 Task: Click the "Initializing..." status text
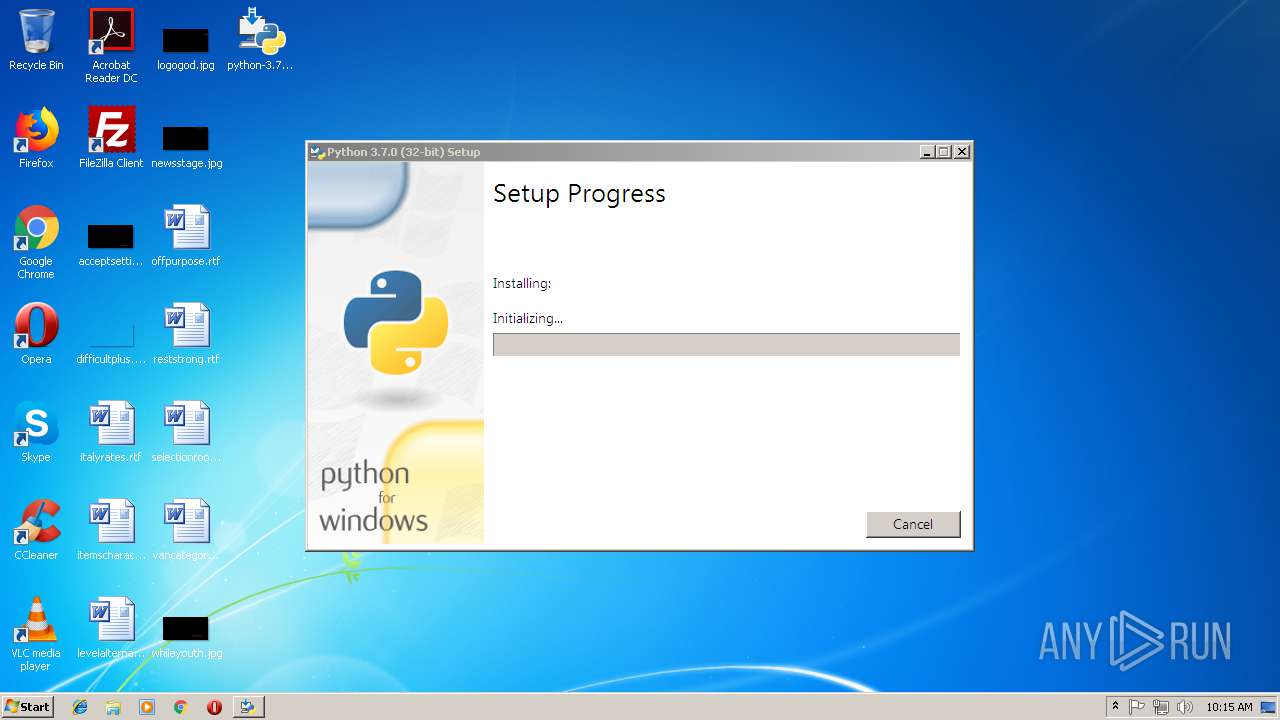pyautogui.click(x=528, y=318)
